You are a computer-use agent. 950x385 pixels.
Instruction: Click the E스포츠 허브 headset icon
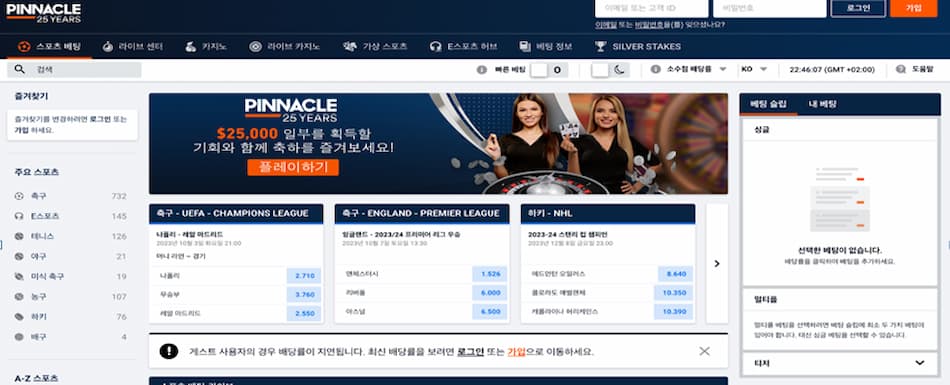pyautogui.click(x=436, y=47)
